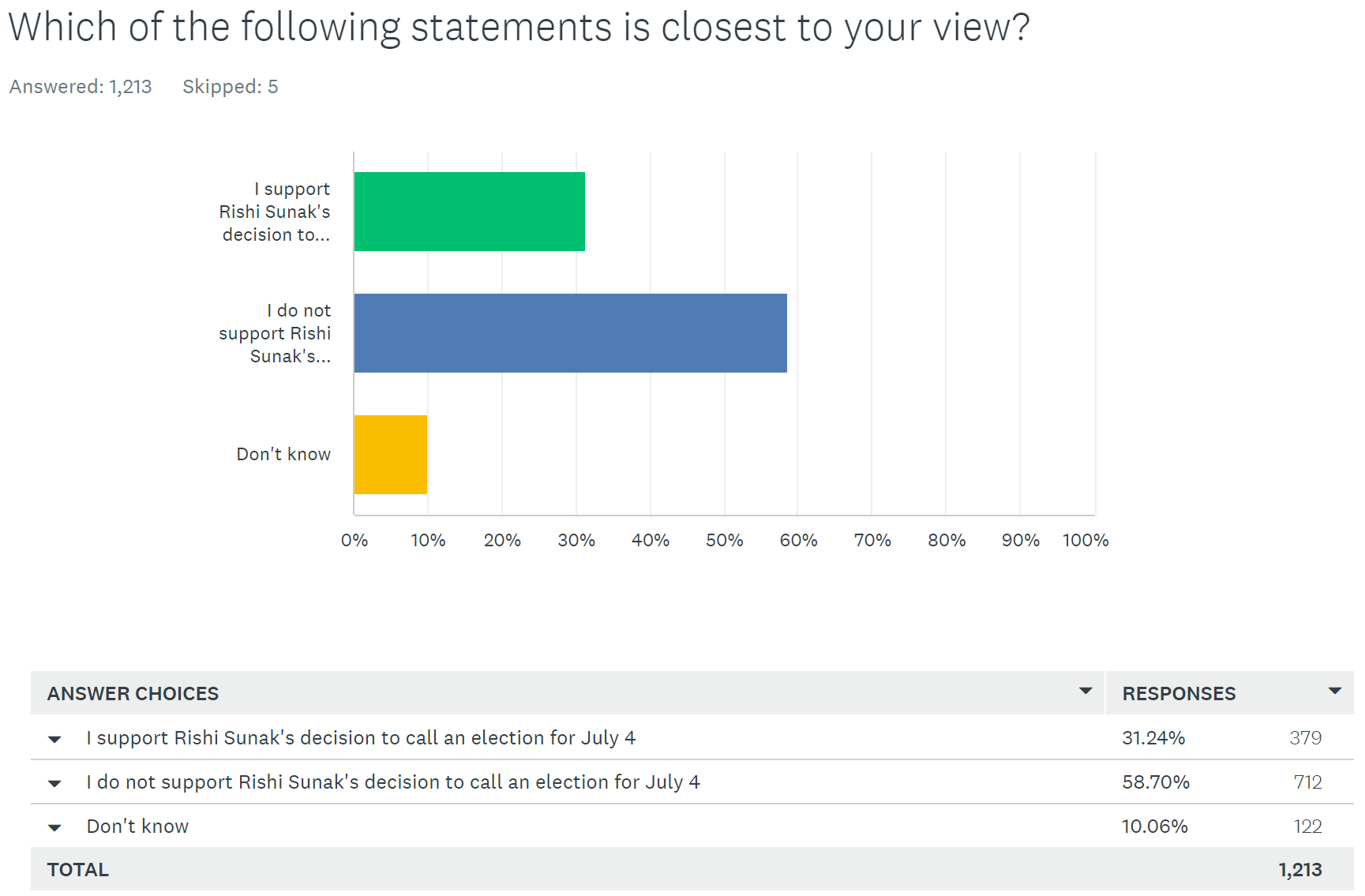Open the Responses column sort dropdown

click(1334, 692)
